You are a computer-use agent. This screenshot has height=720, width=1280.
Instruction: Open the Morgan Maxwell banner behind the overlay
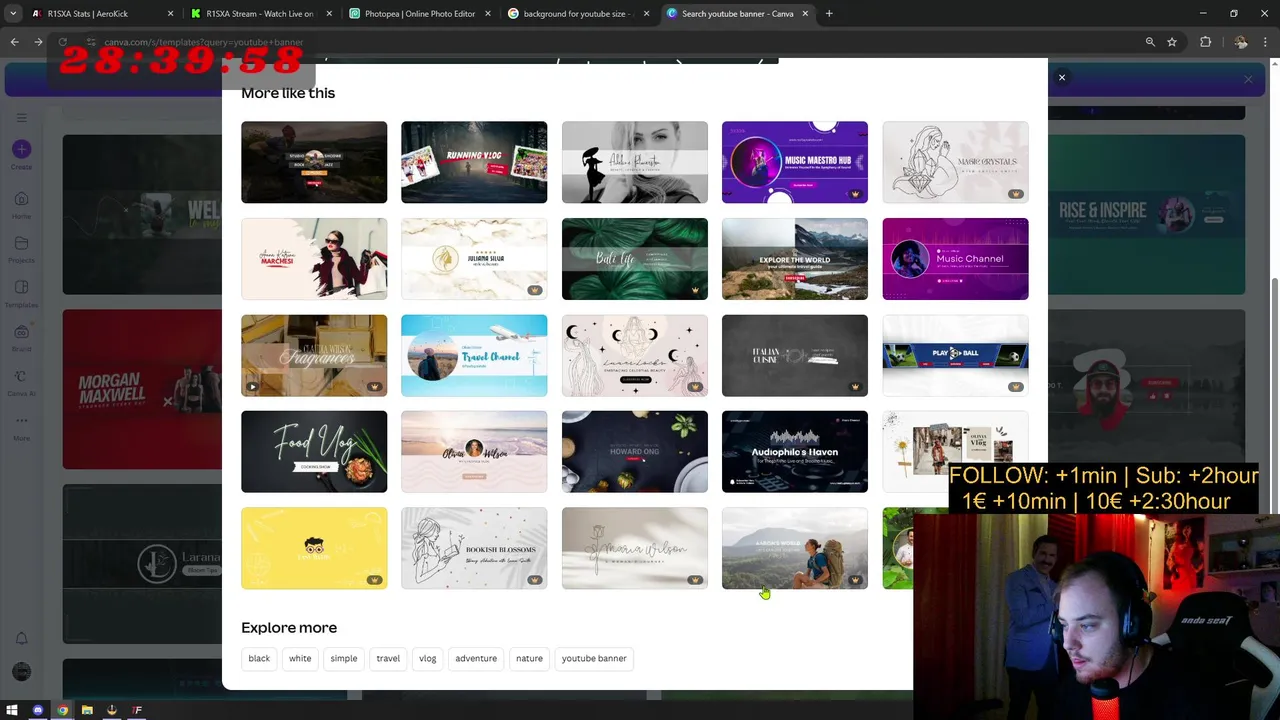[x=142, y=389]
